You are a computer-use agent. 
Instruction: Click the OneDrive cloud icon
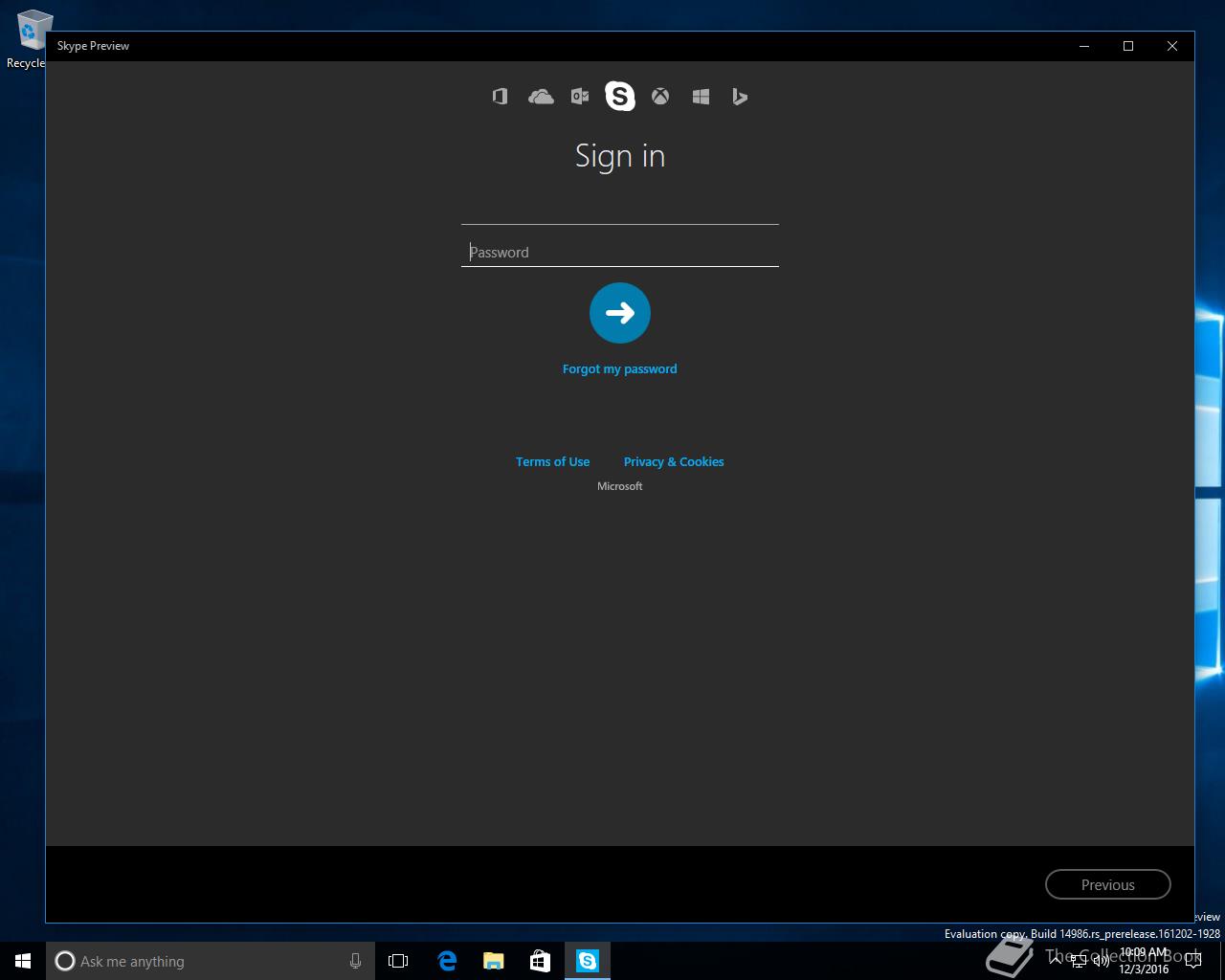coord(541,97)
